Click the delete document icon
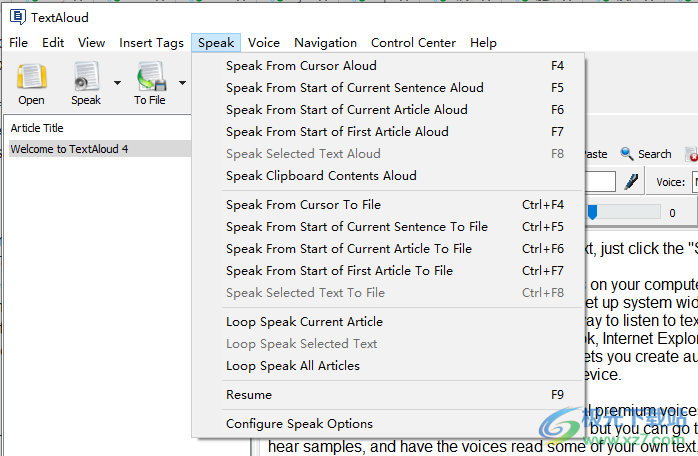 (x=692, y=155)
